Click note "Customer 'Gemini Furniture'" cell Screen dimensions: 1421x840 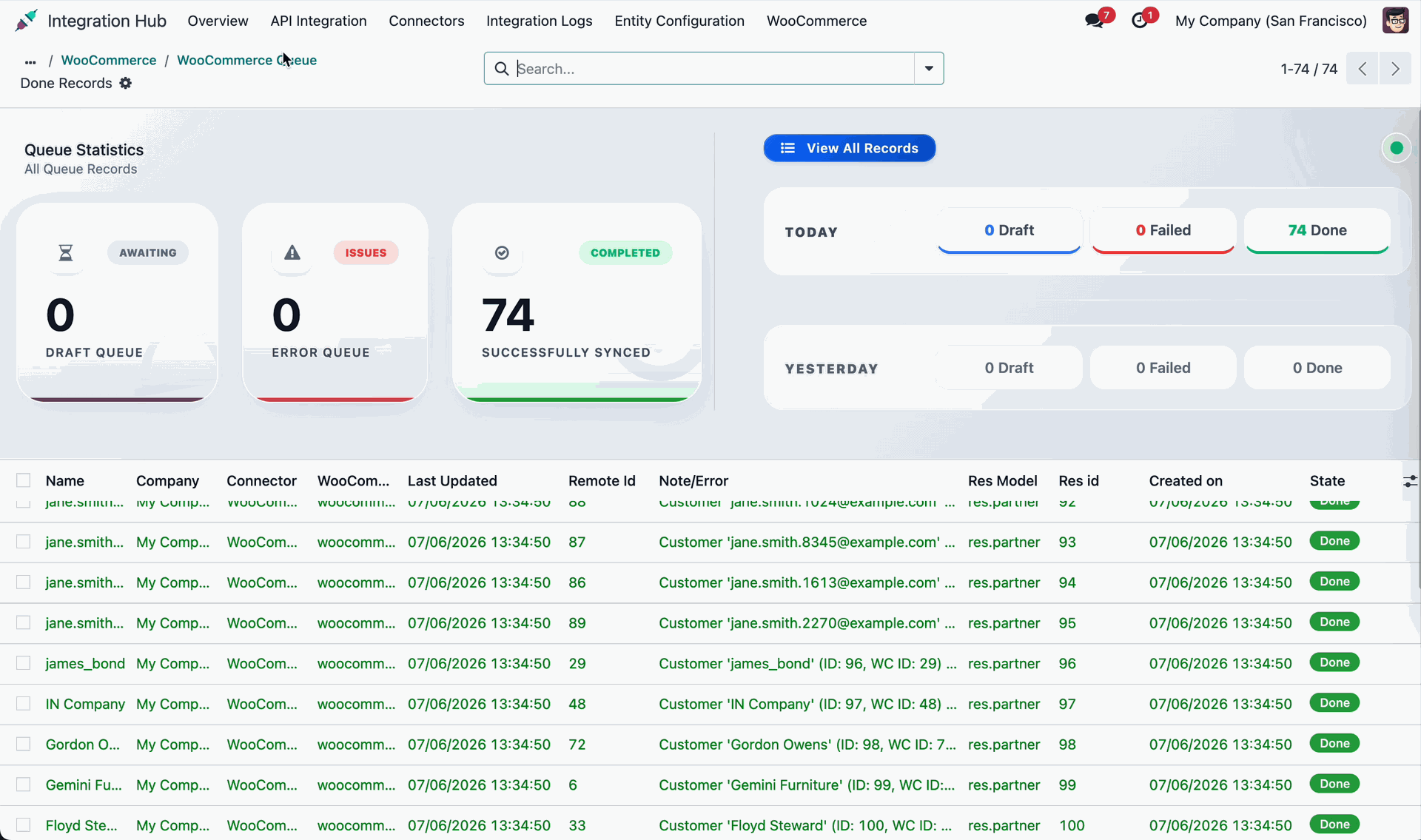[807, 784]
